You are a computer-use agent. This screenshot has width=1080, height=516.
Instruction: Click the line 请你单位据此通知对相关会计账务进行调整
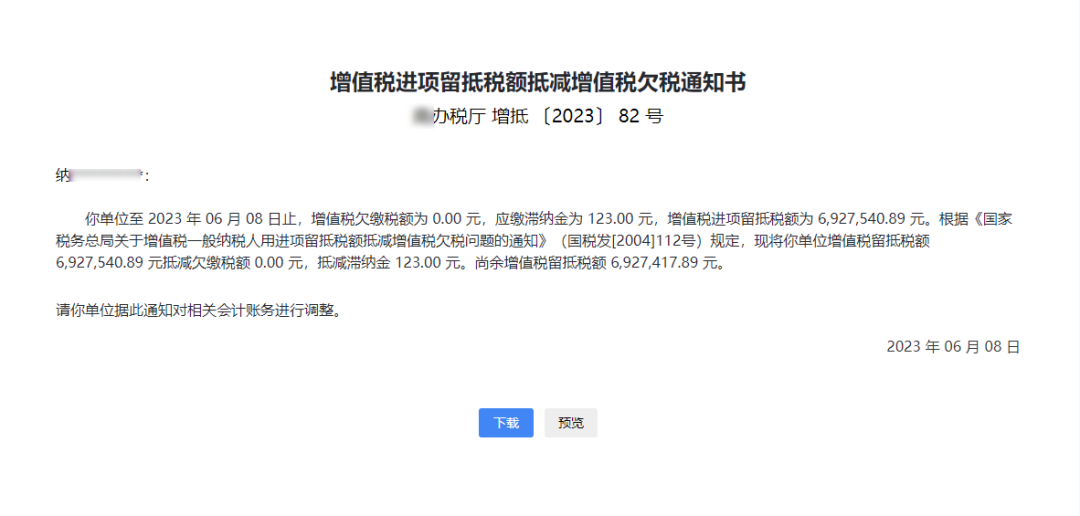click(x=199, y=310)
